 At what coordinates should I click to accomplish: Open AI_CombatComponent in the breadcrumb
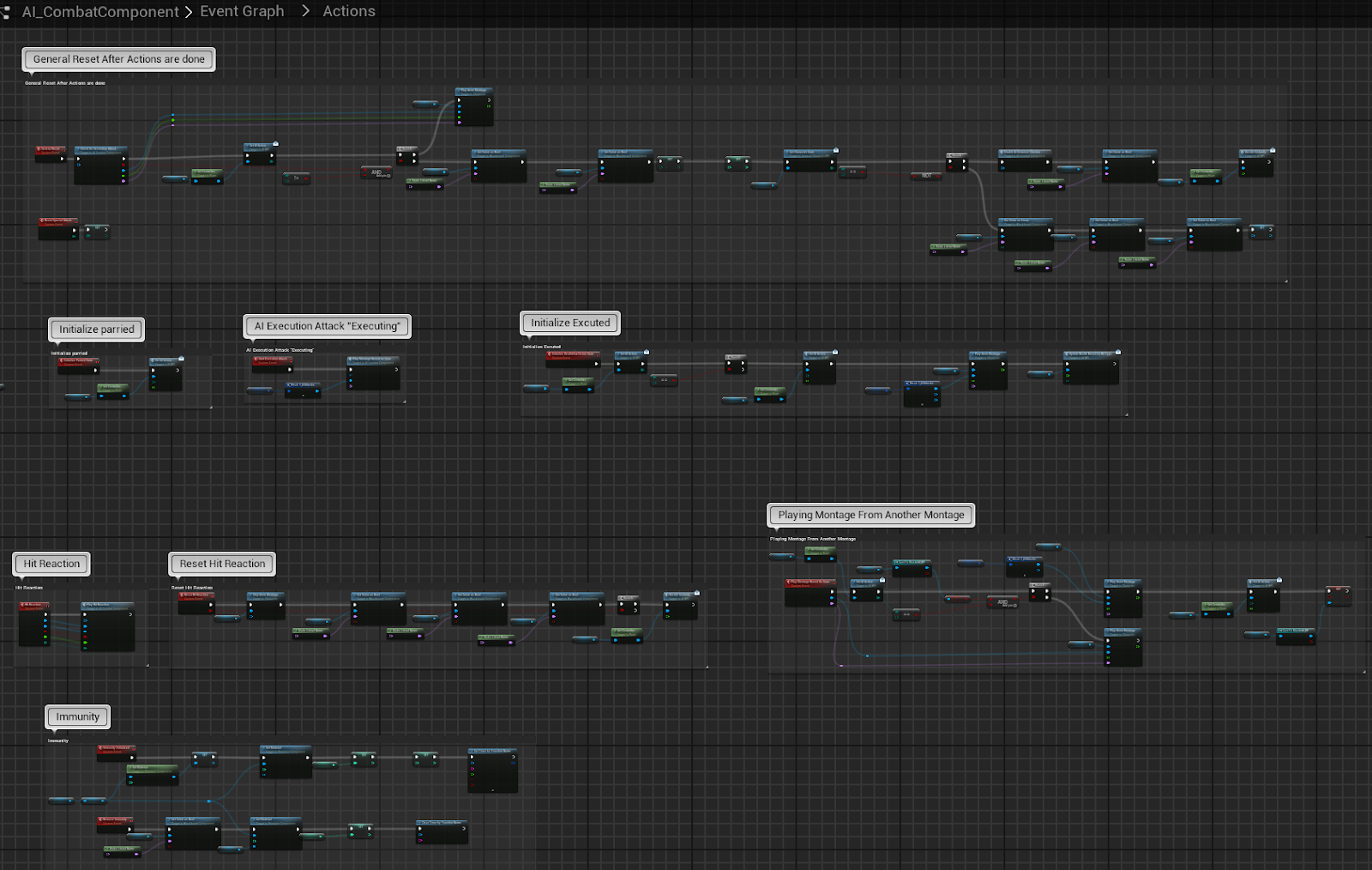(100, 12)
